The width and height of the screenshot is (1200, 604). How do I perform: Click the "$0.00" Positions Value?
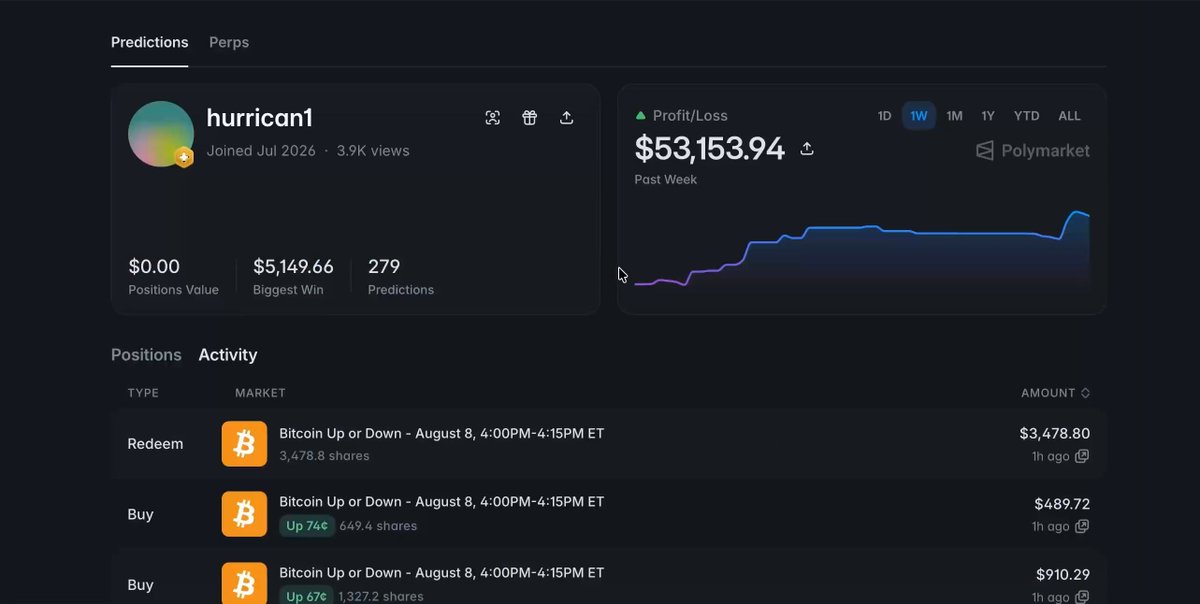[x=154, y=267]
